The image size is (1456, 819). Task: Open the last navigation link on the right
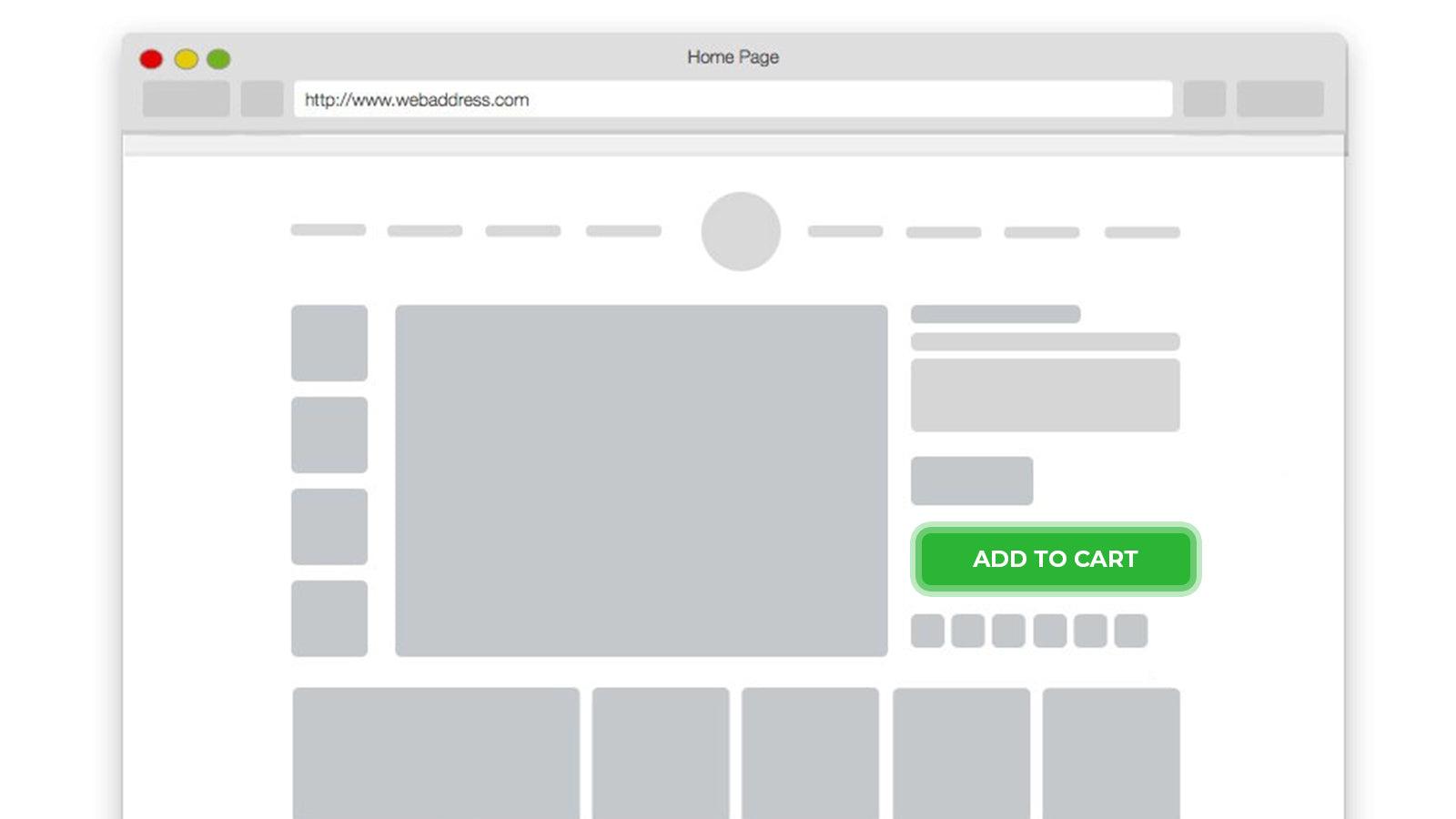tap(1140, 230)
